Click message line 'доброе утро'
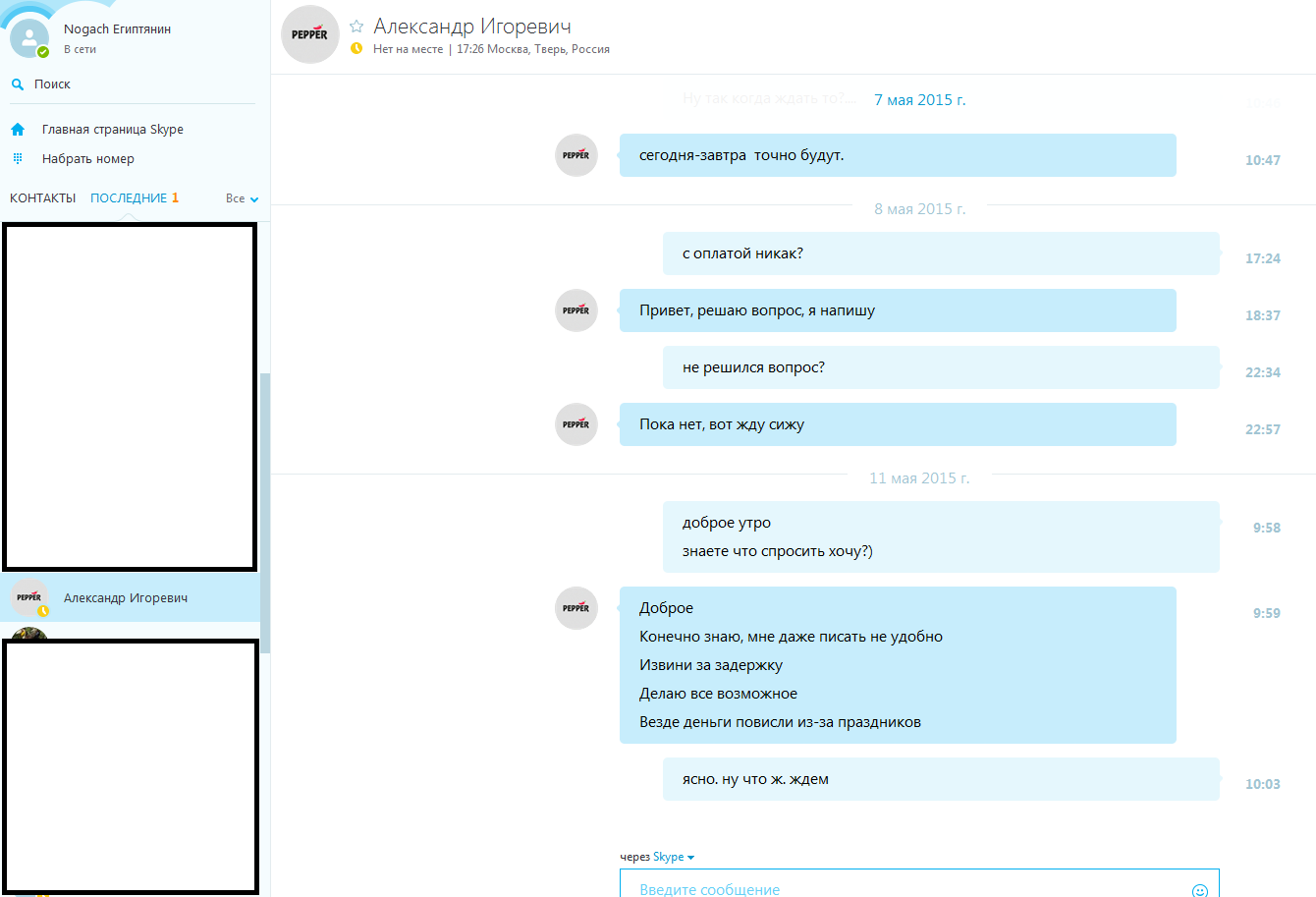The height and width of the screenshot is (897, 1316). click(727, 523)
